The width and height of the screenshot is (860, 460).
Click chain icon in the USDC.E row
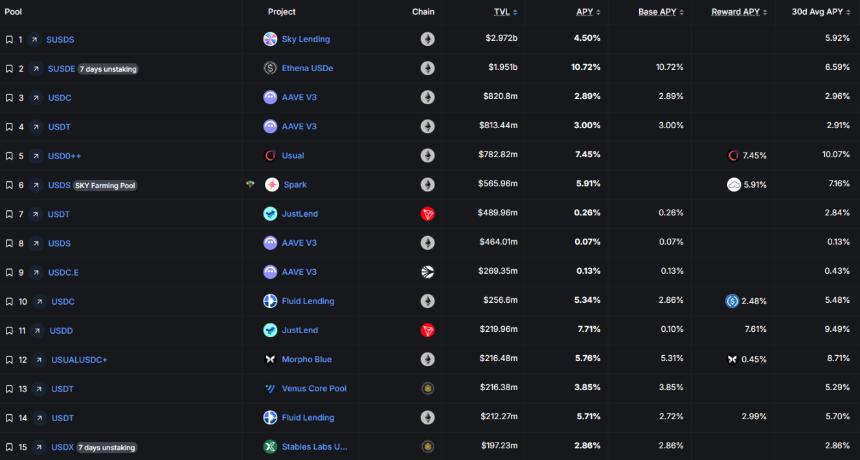click(x=427, y=272)
